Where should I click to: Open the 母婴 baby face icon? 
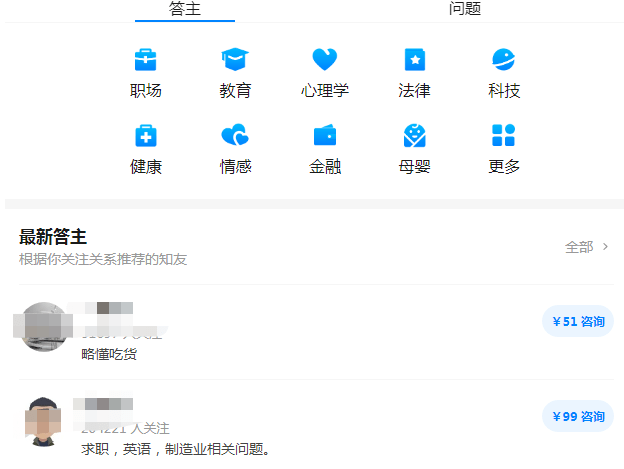point(414,135)
